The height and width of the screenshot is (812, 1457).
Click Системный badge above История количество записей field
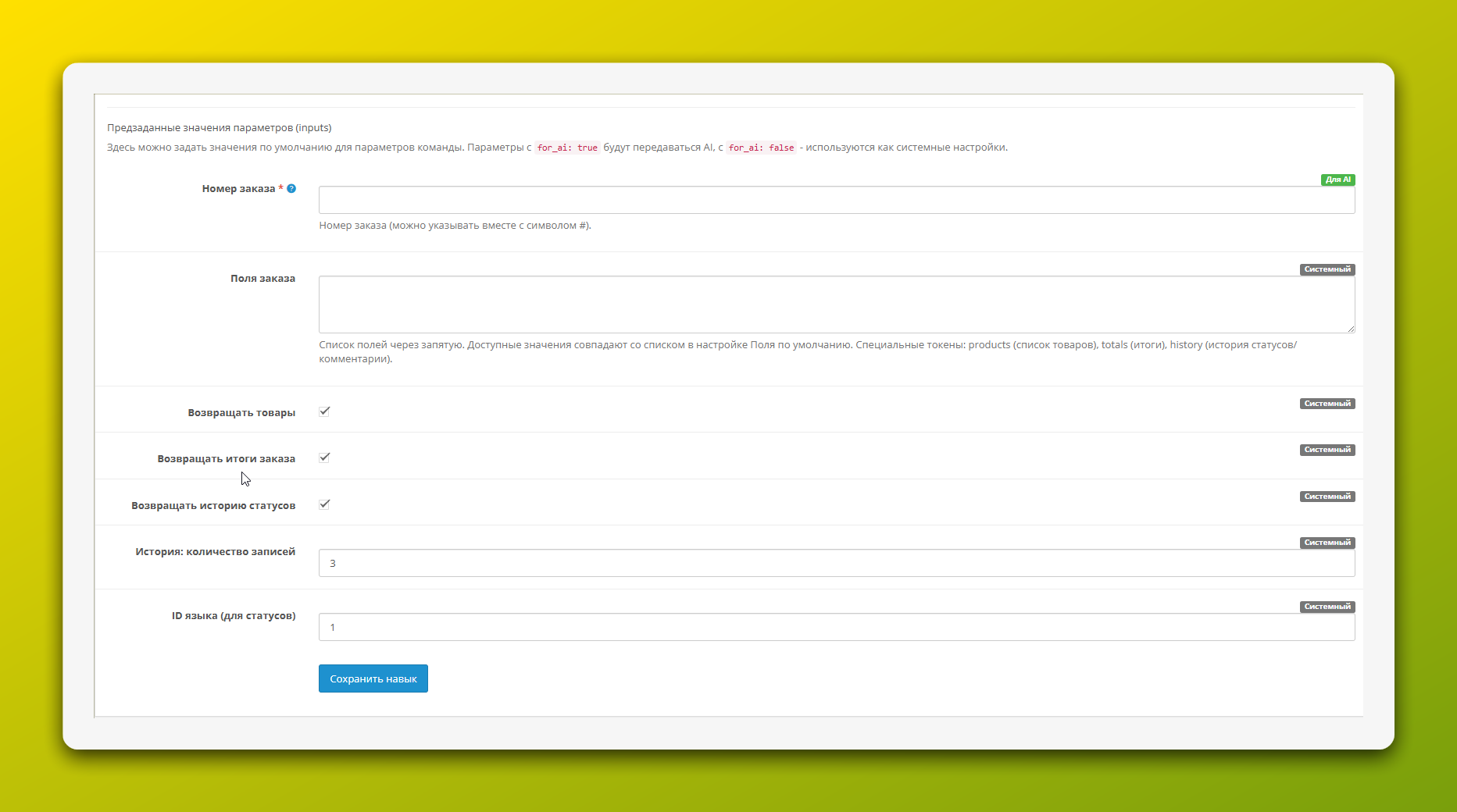1327,543
